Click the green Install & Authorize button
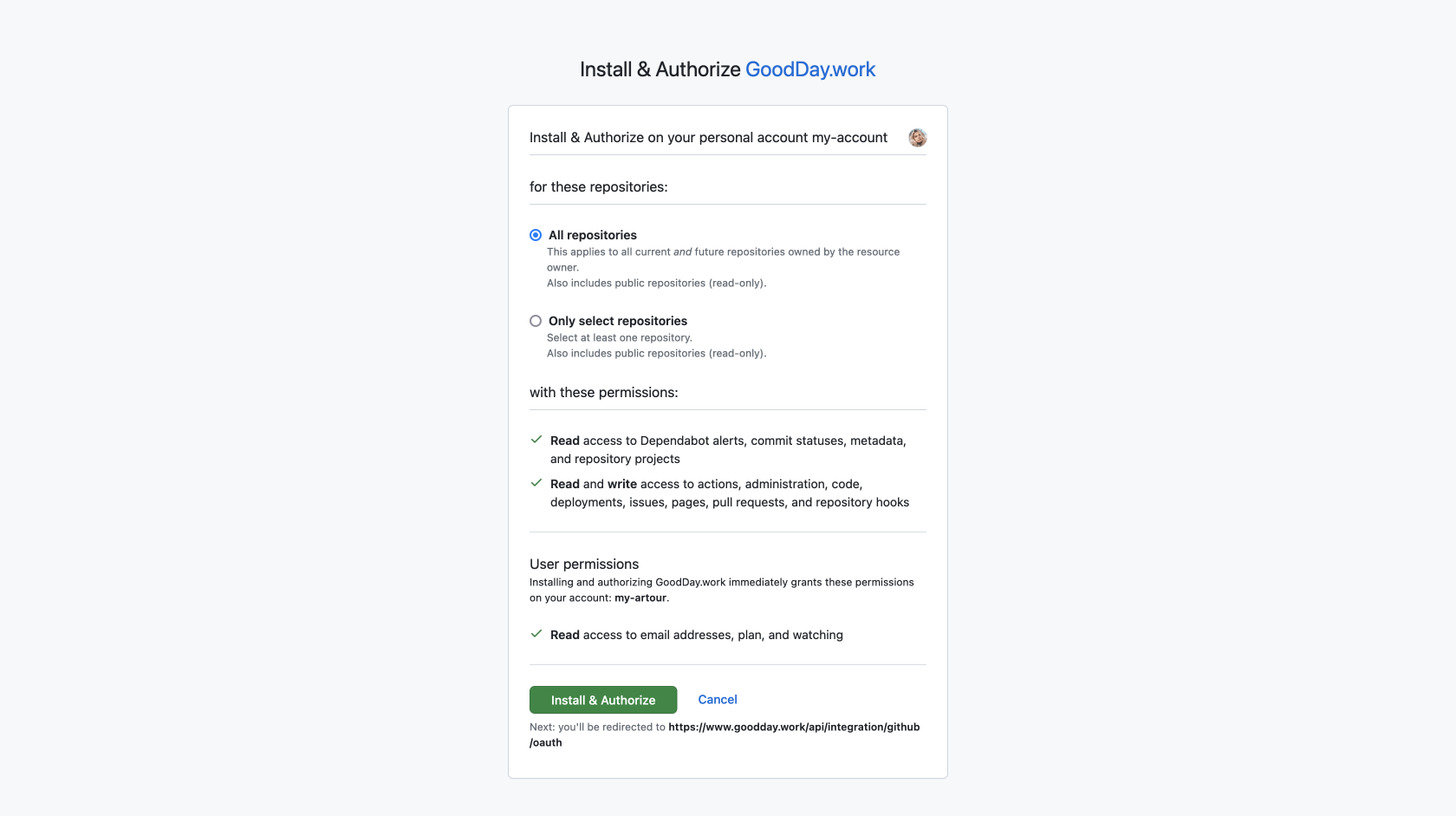 603,700
